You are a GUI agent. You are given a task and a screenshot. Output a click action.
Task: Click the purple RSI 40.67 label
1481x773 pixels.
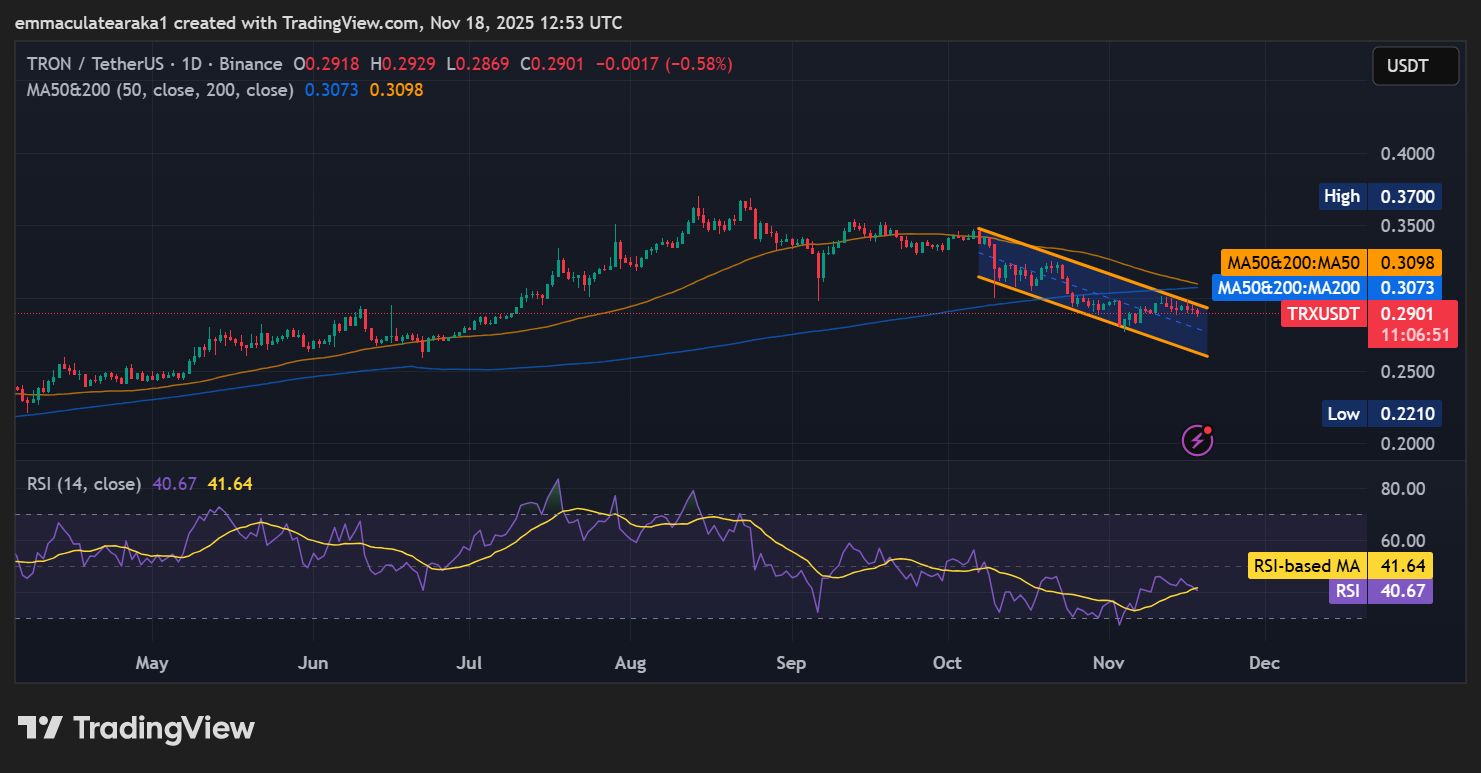(x=1380, y=591)
